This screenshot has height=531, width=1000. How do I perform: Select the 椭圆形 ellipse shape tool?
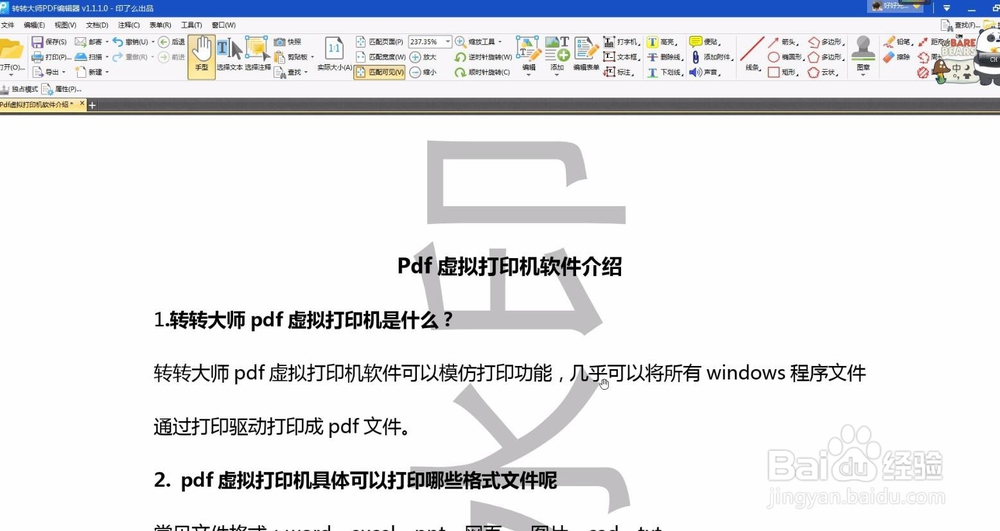(x=786, y=57)
